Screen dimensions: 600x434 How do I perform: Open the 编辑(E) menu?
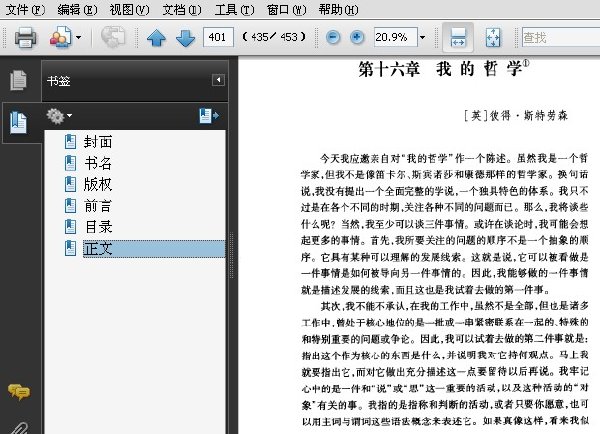[77, 9]
